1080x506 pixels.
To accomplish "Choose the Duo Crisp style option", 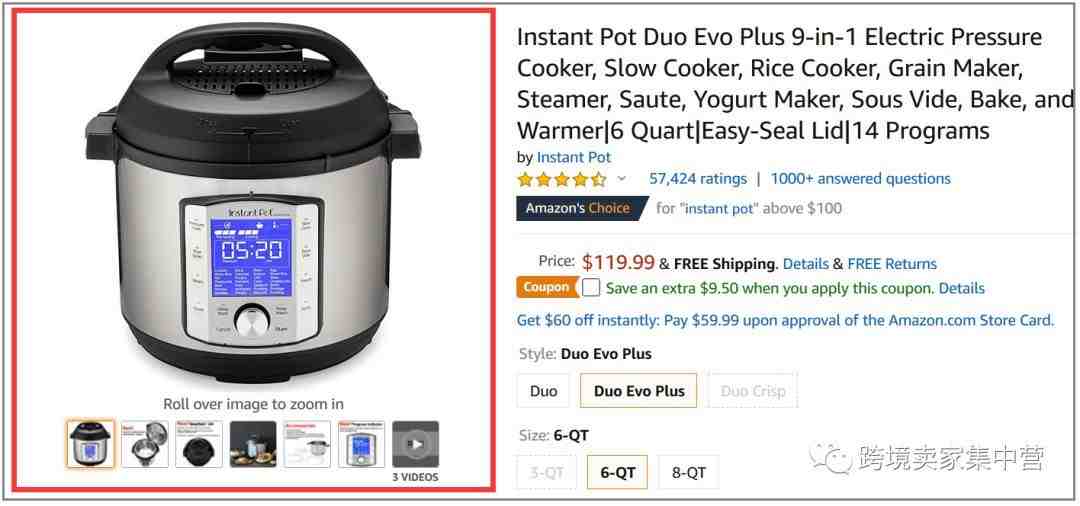I will (753, 391).
